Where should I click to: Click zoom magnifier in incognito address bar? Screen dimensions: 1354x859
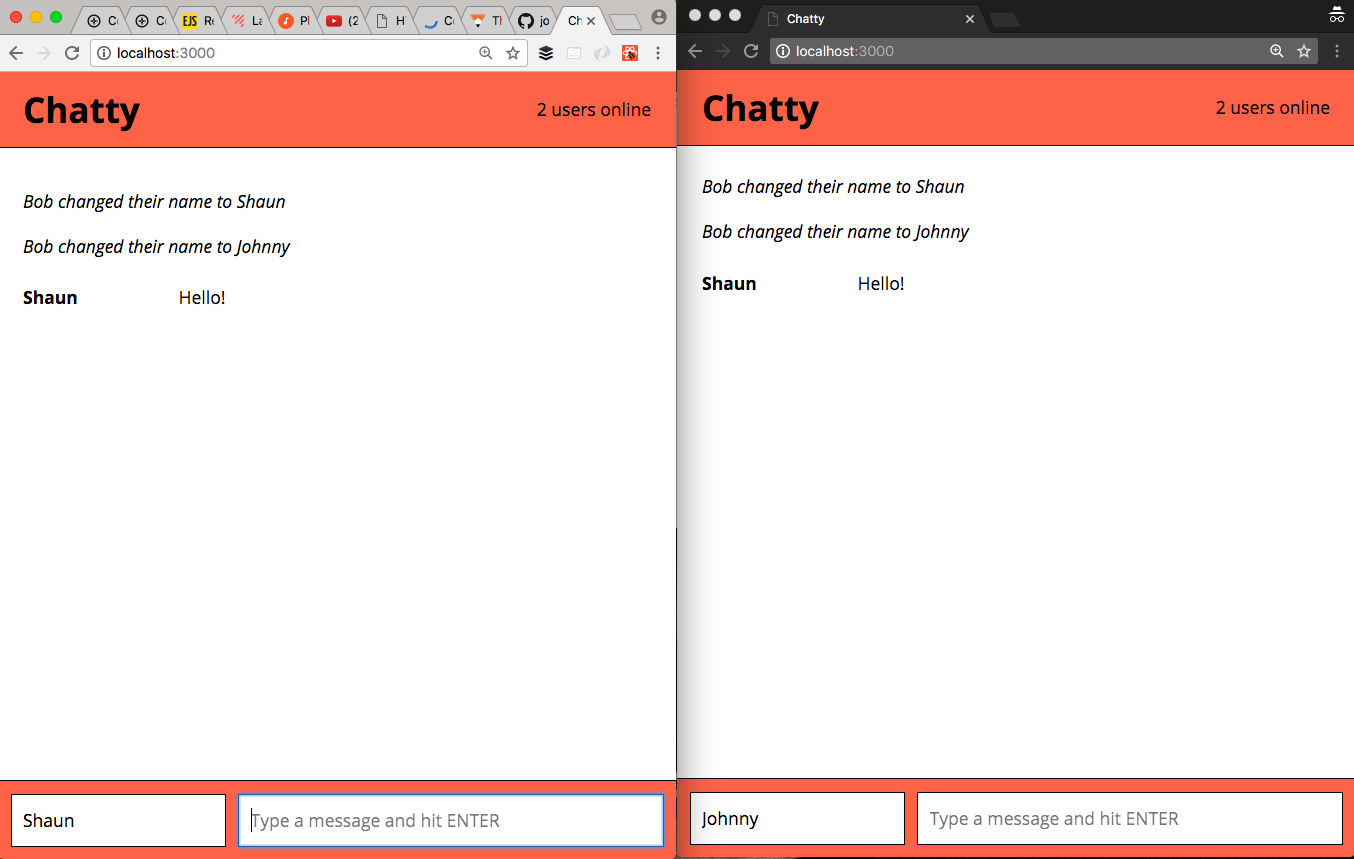[x=1277, y=51]
